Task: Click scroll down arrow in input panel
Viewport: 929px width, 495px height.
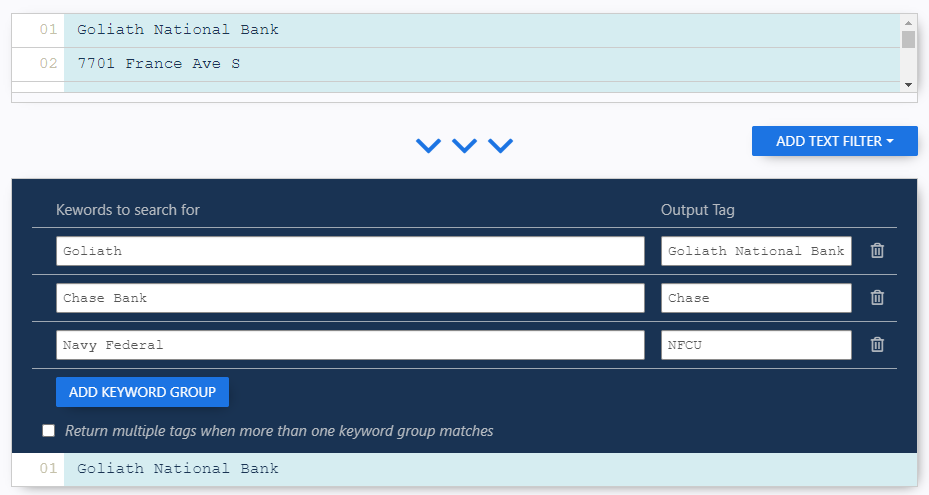Action: tap(908, 85)
